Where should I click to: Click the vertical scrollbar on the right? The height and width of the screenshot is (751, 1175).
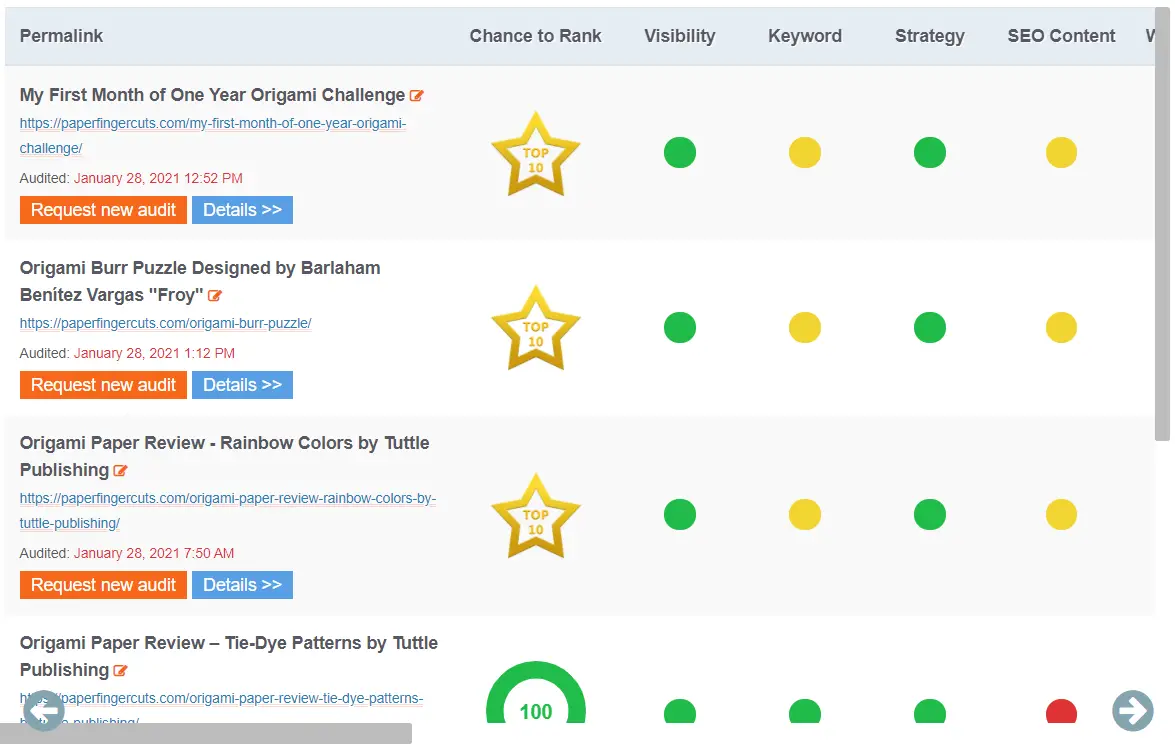tap(1162, 225)
